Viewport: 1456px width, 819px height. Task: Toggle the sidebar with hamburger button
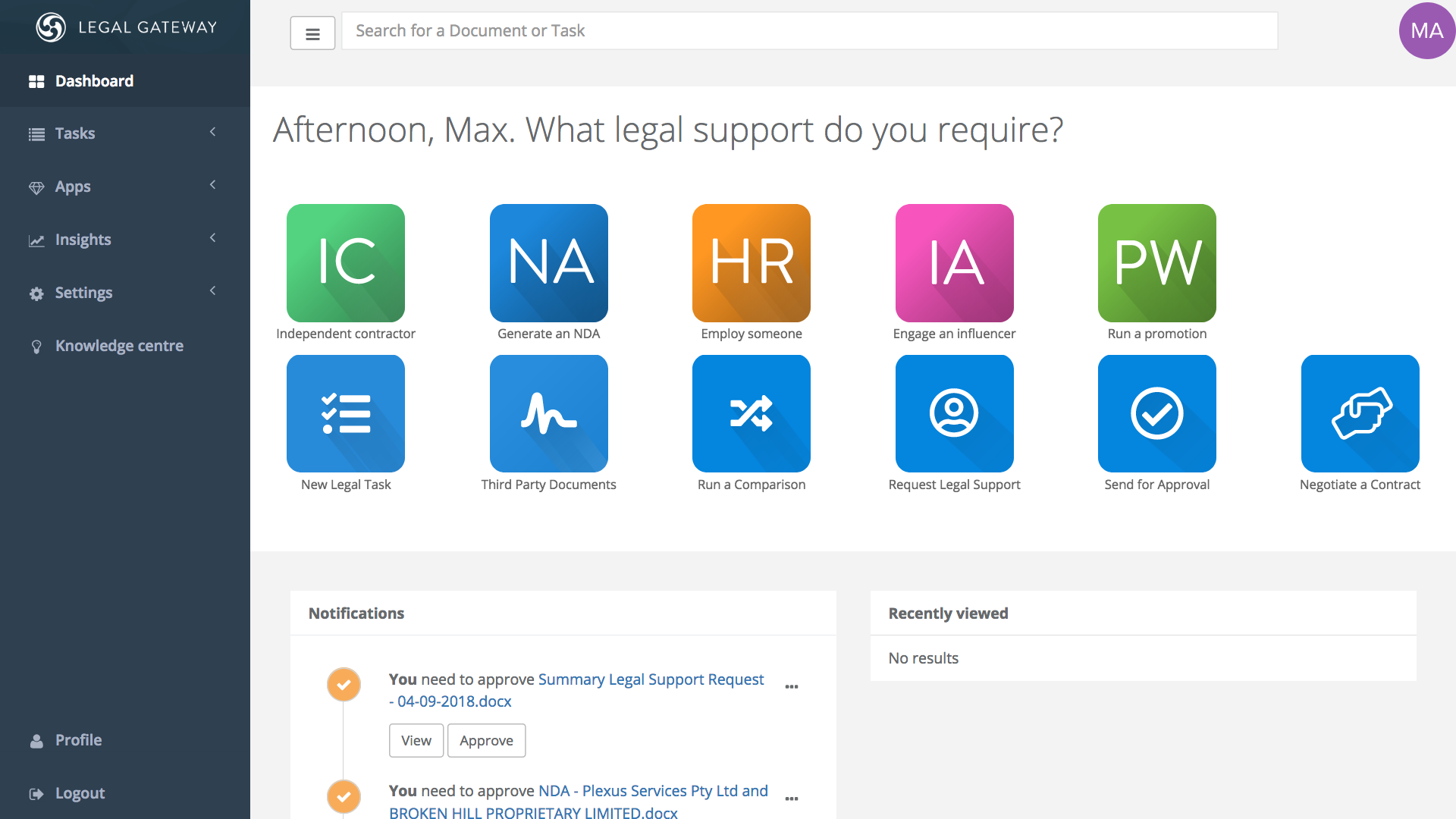312,33
